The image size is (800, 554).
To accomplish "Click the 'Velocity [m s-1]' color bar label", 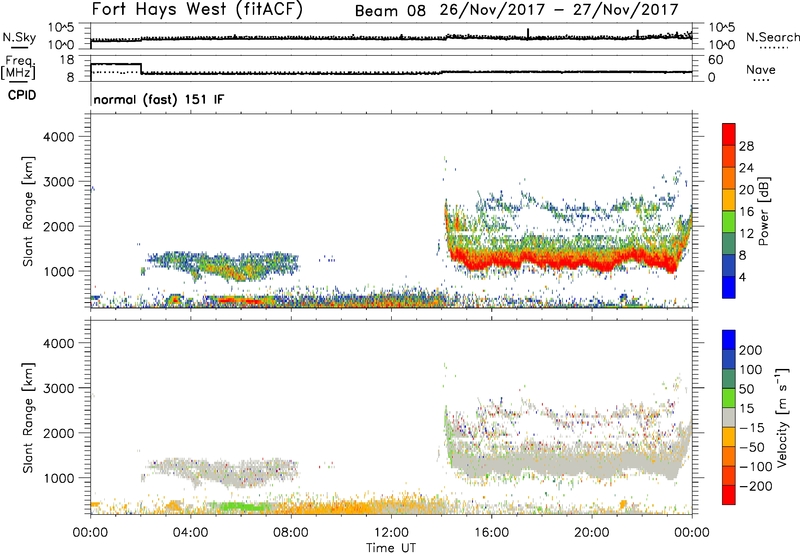I will [x=782, y=417].
